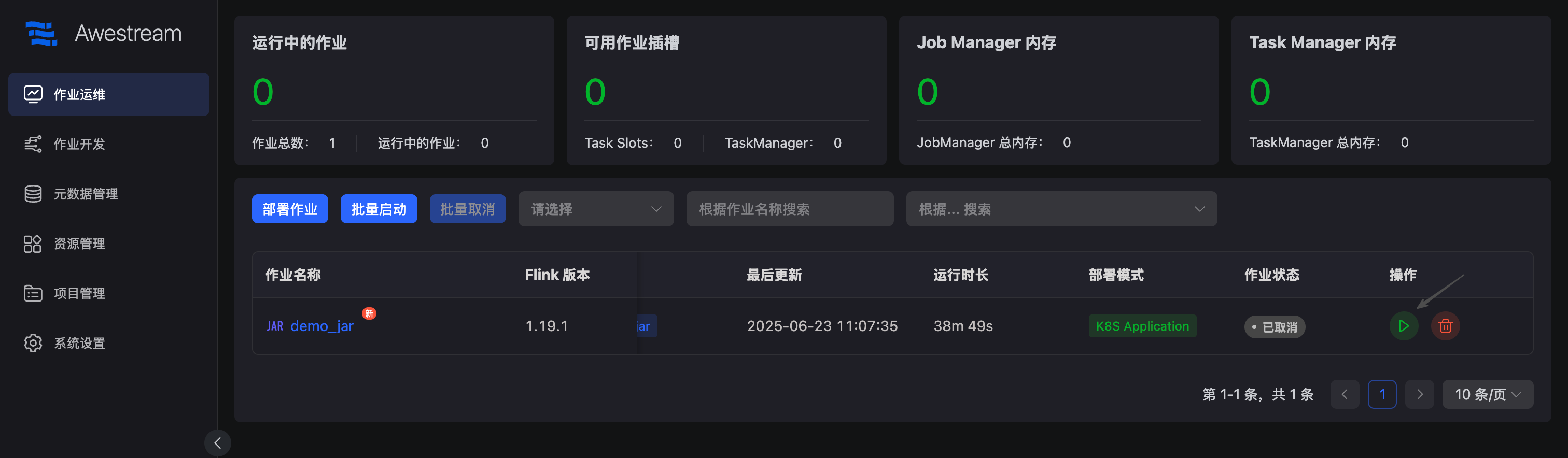Click the 元数据管理 database icon

coord(33,194)
